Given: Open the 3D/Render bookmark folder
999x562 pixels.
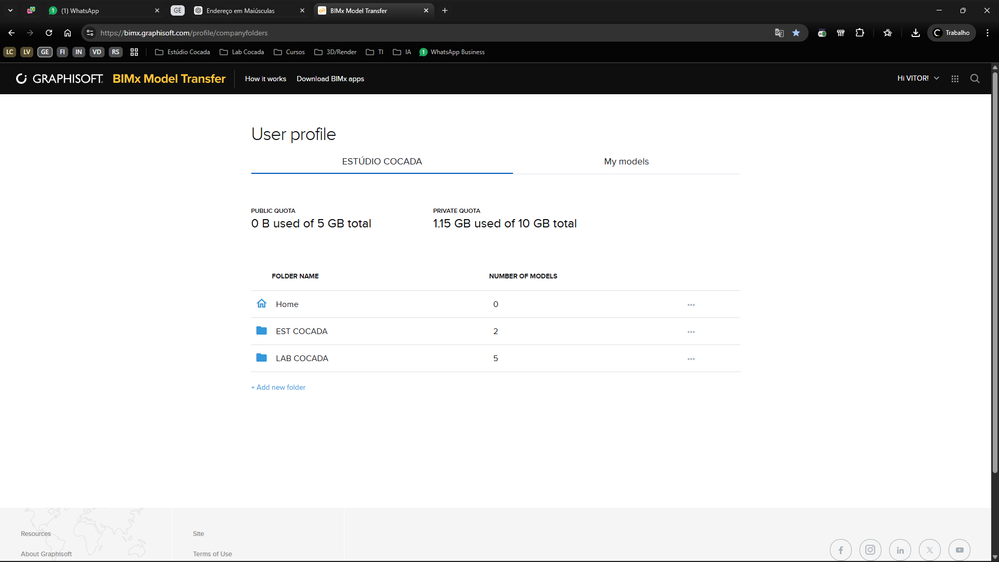Looking at the screenshot, I should [x=335, y=52].
